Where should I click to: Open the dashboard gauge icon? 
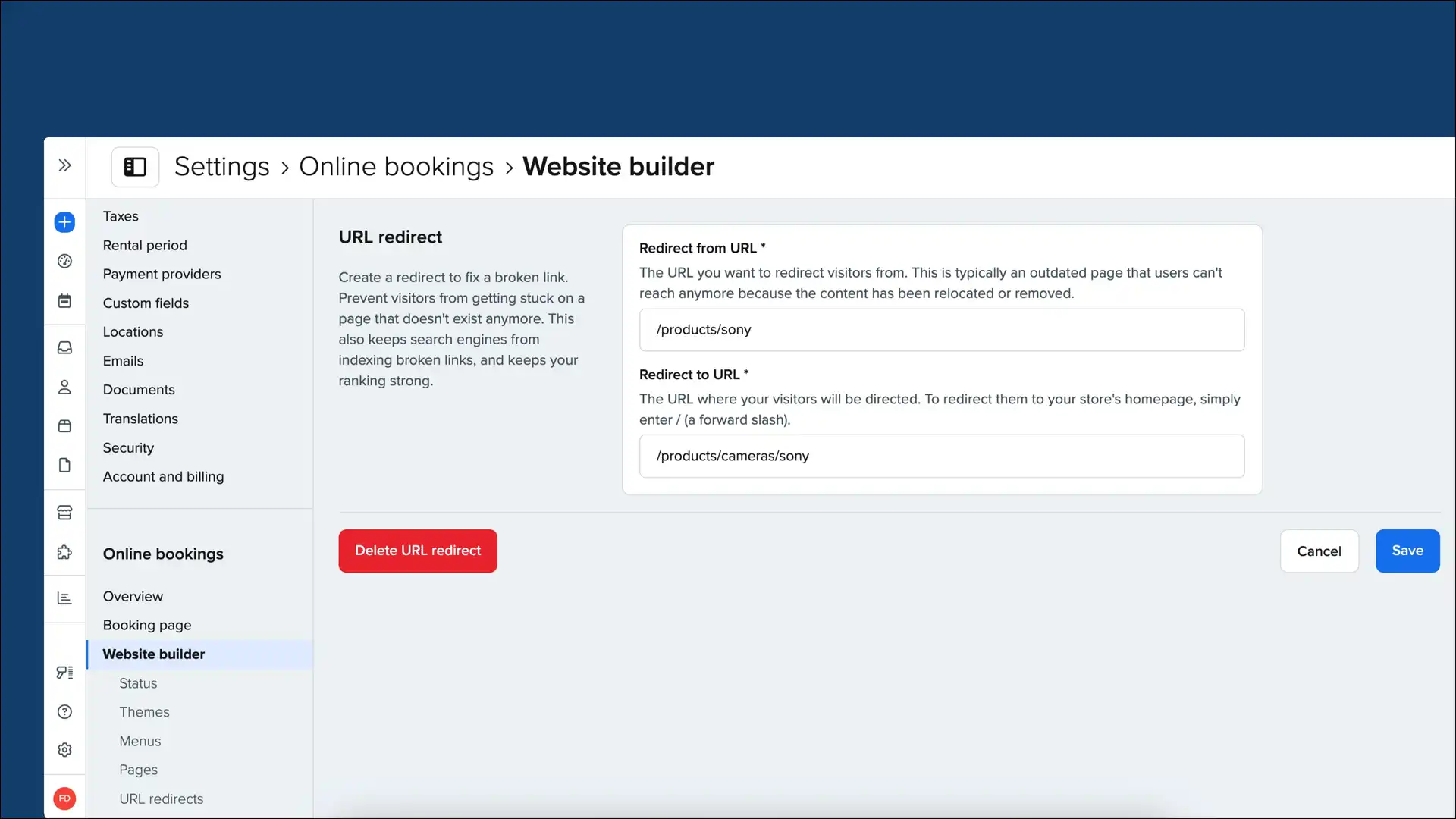point(64,261)
